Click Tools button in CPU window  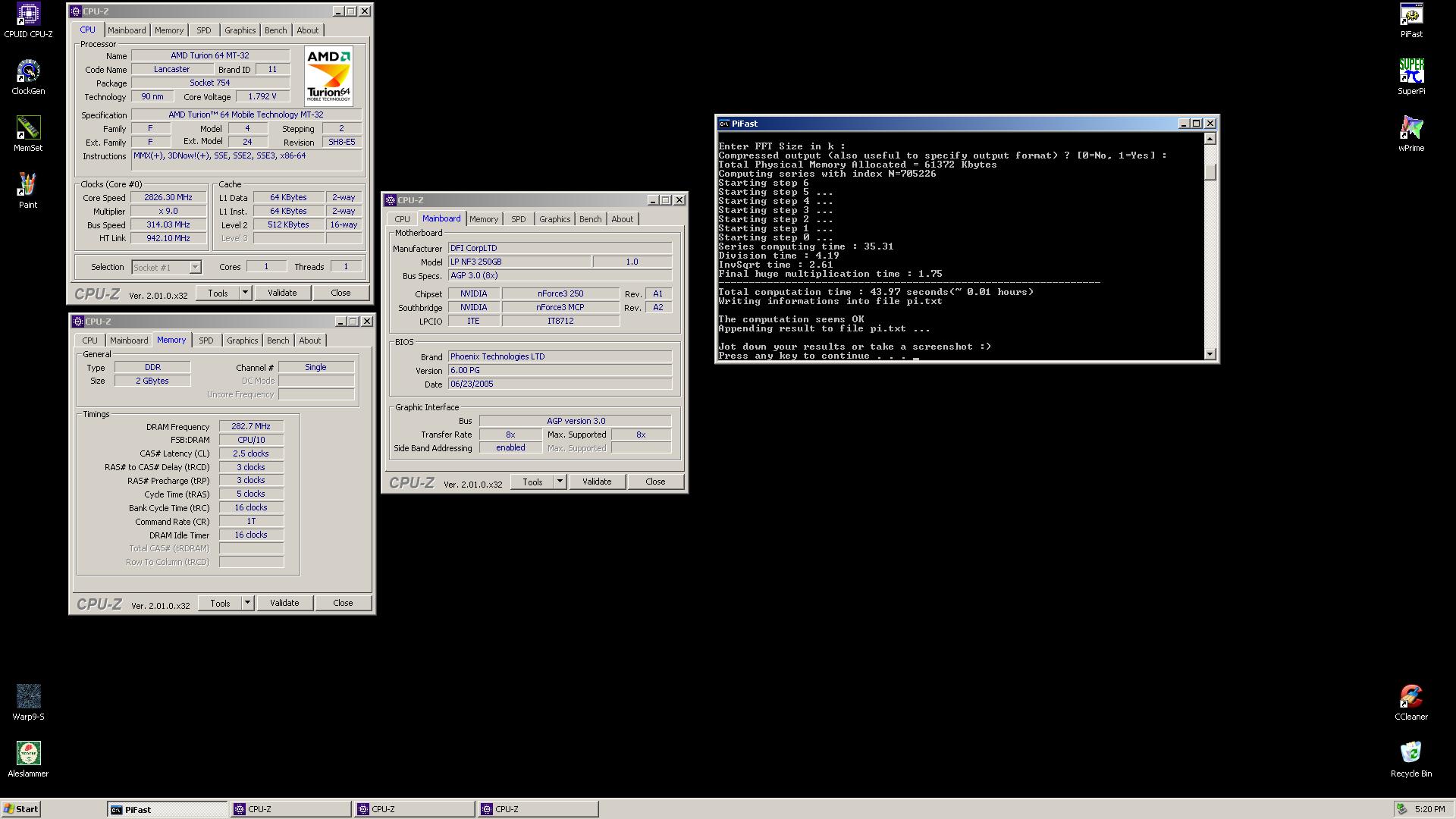218,293
